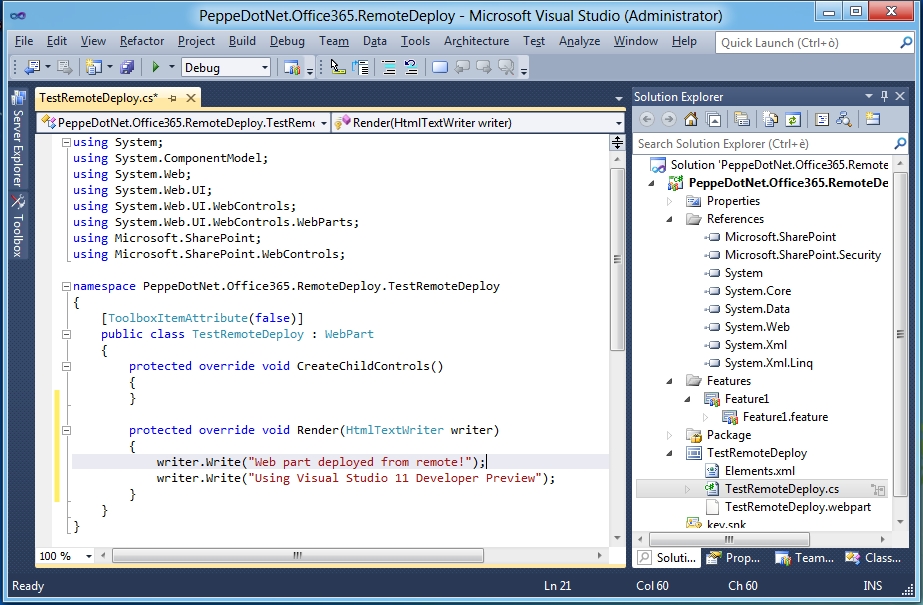Select Elements.xml in Solution Explorer

point(759,471)
